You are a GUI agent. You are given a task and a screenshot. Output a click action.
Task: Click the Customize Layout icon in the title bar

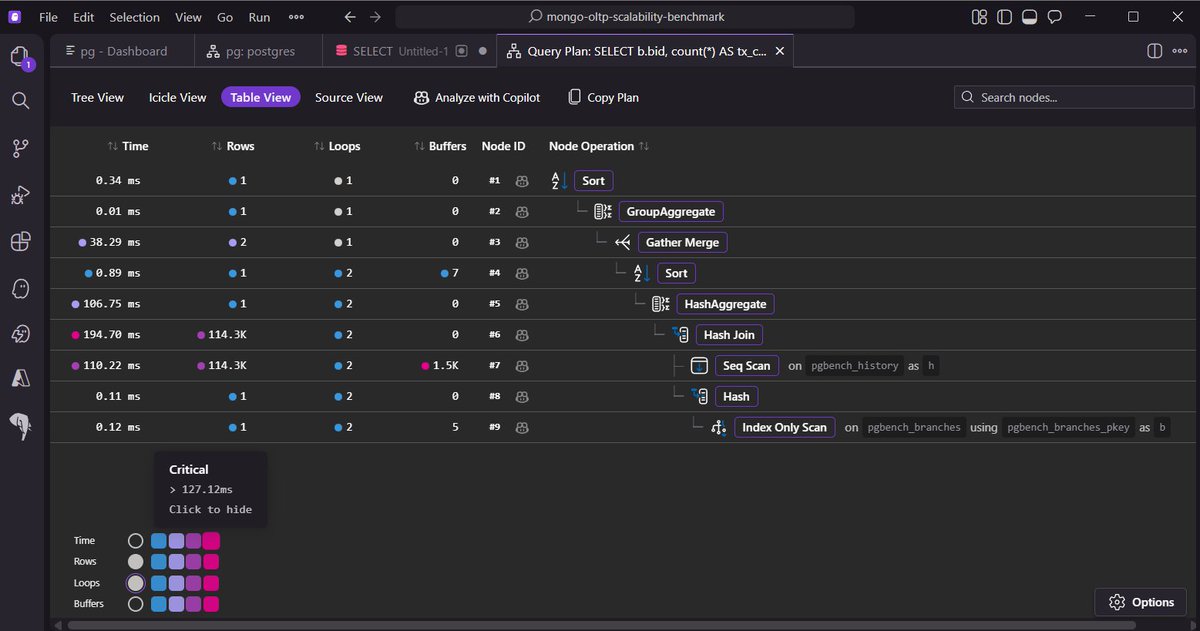pos(979,17)
